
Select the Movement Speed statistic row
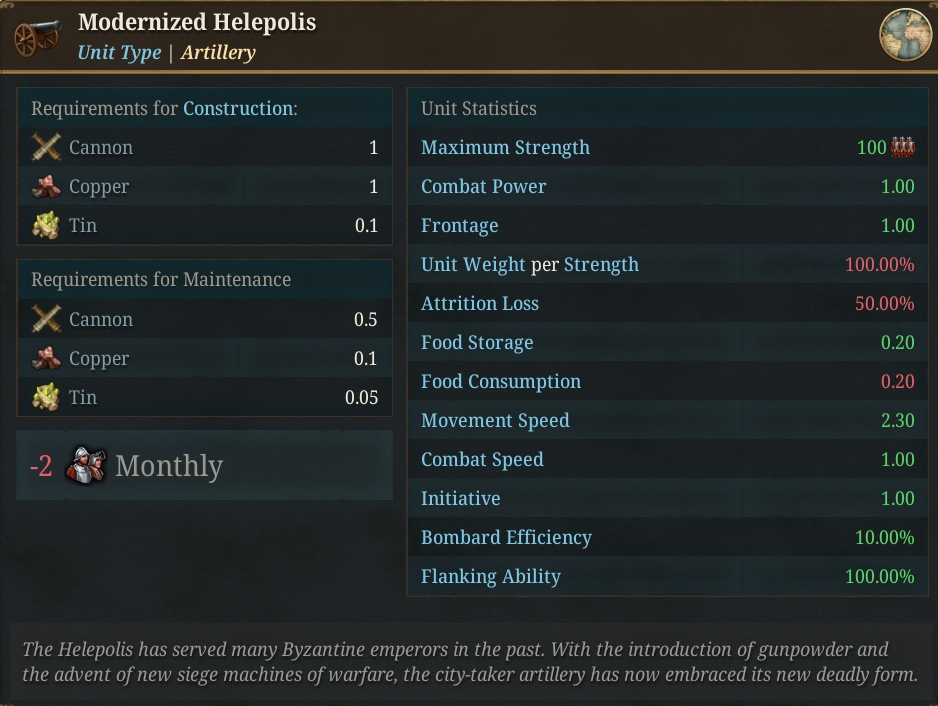point(668,421)
